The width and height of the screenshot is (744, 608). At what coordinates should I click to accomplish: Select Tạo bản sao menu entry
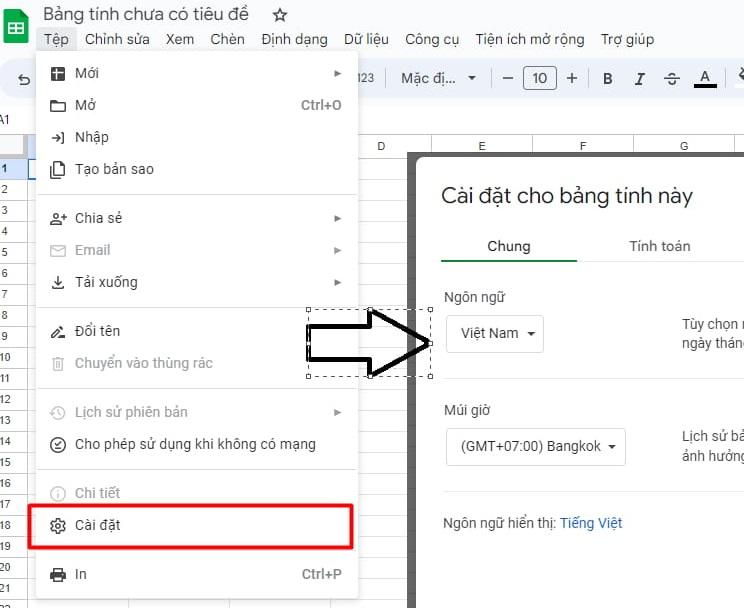pos(197,169)
